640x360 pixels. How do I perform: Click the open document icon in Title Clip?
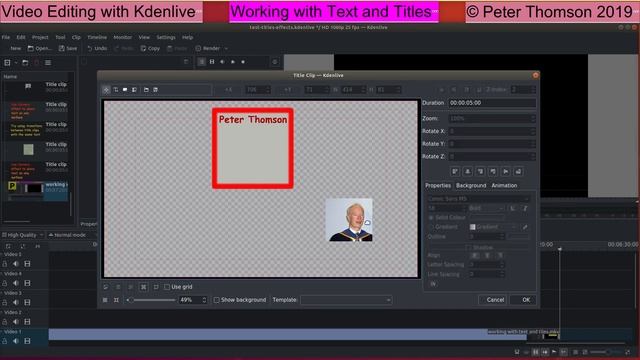[146, 90]
